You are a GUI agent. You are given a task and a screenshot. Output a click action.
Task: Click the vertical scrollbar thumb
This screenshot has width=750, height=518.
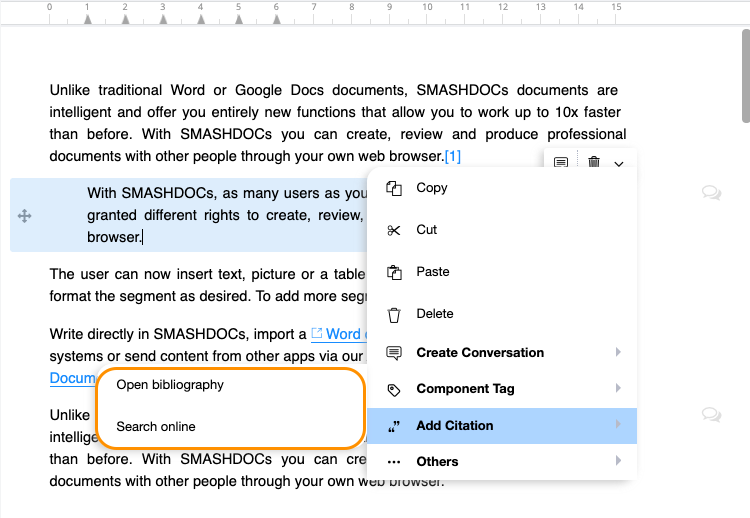coord(746,76)
